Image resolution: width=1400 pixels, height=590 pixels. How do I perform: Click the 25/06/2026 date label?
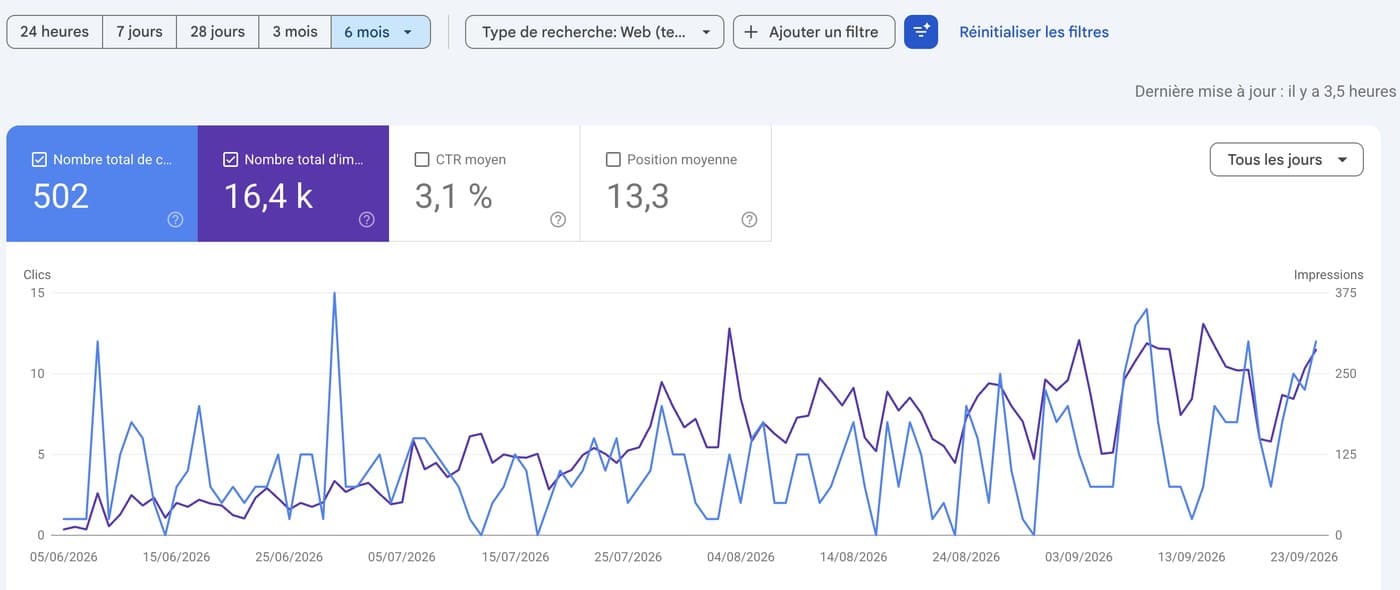tap(289, 557)
